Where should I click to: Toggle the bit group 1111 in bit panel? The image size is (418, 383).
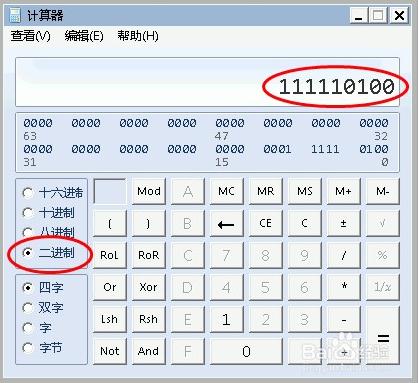point(325,149)
